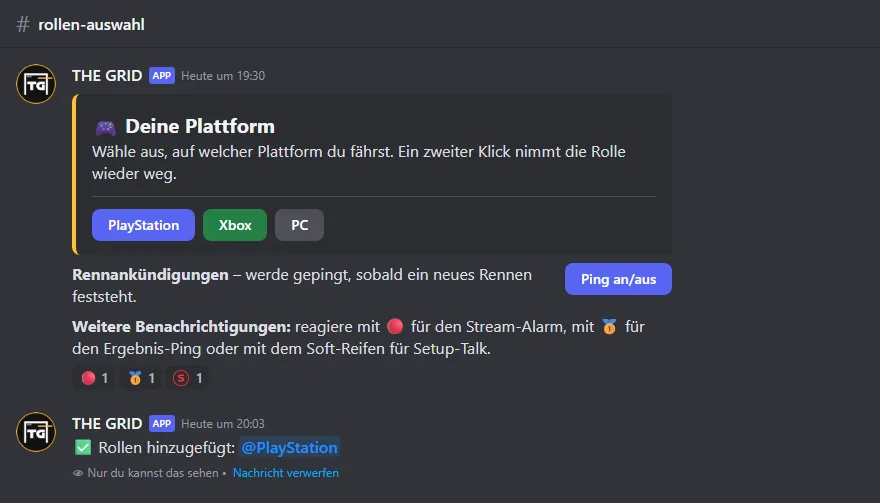Click the timestamp Heute um 19:30
The height and width of the screenshot is (503, 880).
[223, 76]
